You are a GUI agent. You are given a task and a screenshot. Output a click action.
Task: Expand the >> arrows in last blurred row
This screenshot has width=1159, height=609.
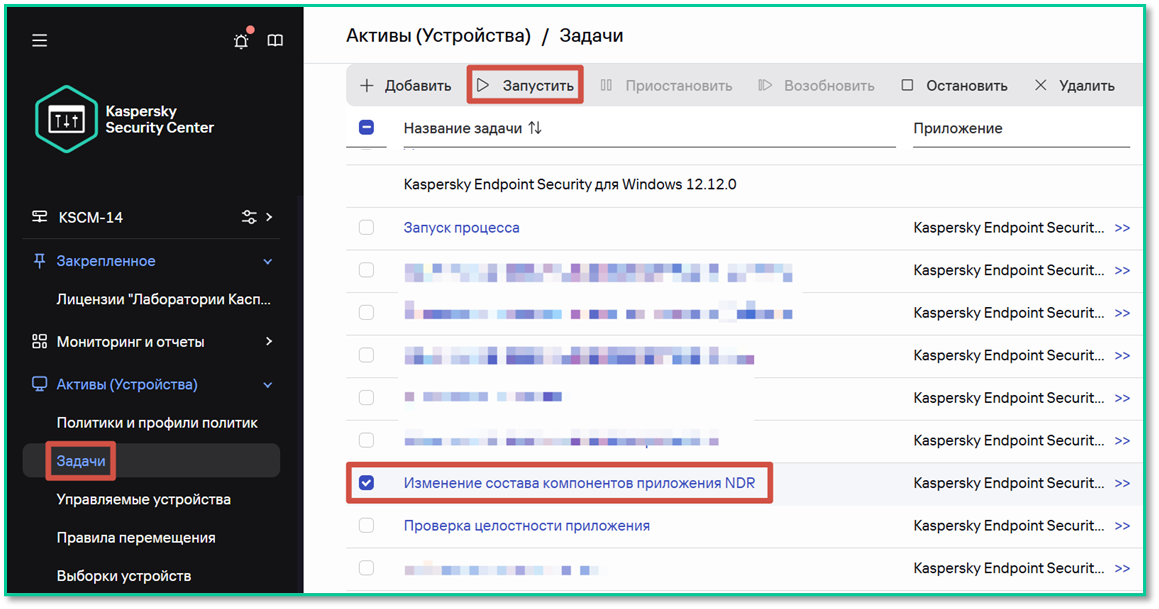coord(1122,568)
